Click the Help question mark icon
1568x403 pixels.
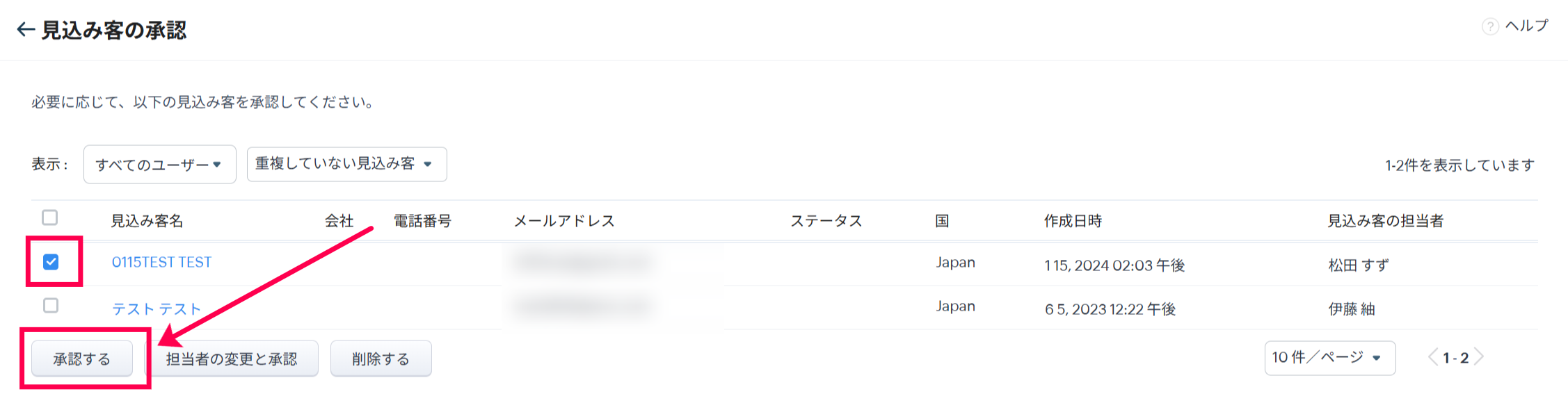coord(1489,26)
